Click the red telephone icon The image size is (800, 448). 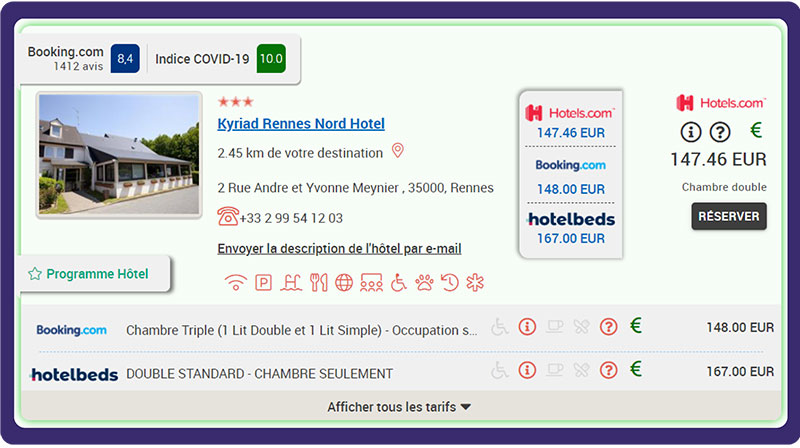click(x=228, y=216)
